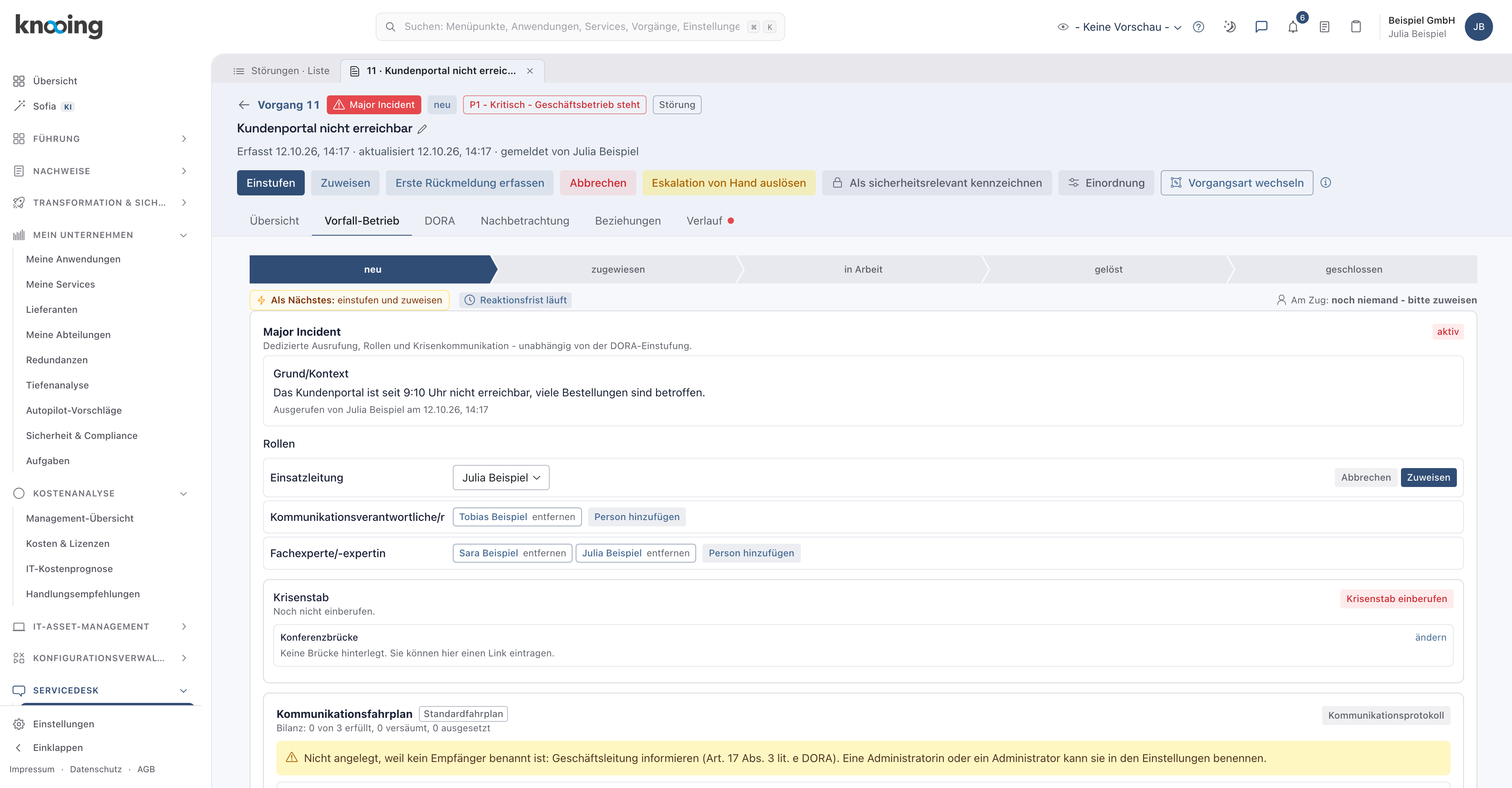Switch to the Nachbetrachtung tab
This screenshot has height=788, width=1512.
[525, 221]
